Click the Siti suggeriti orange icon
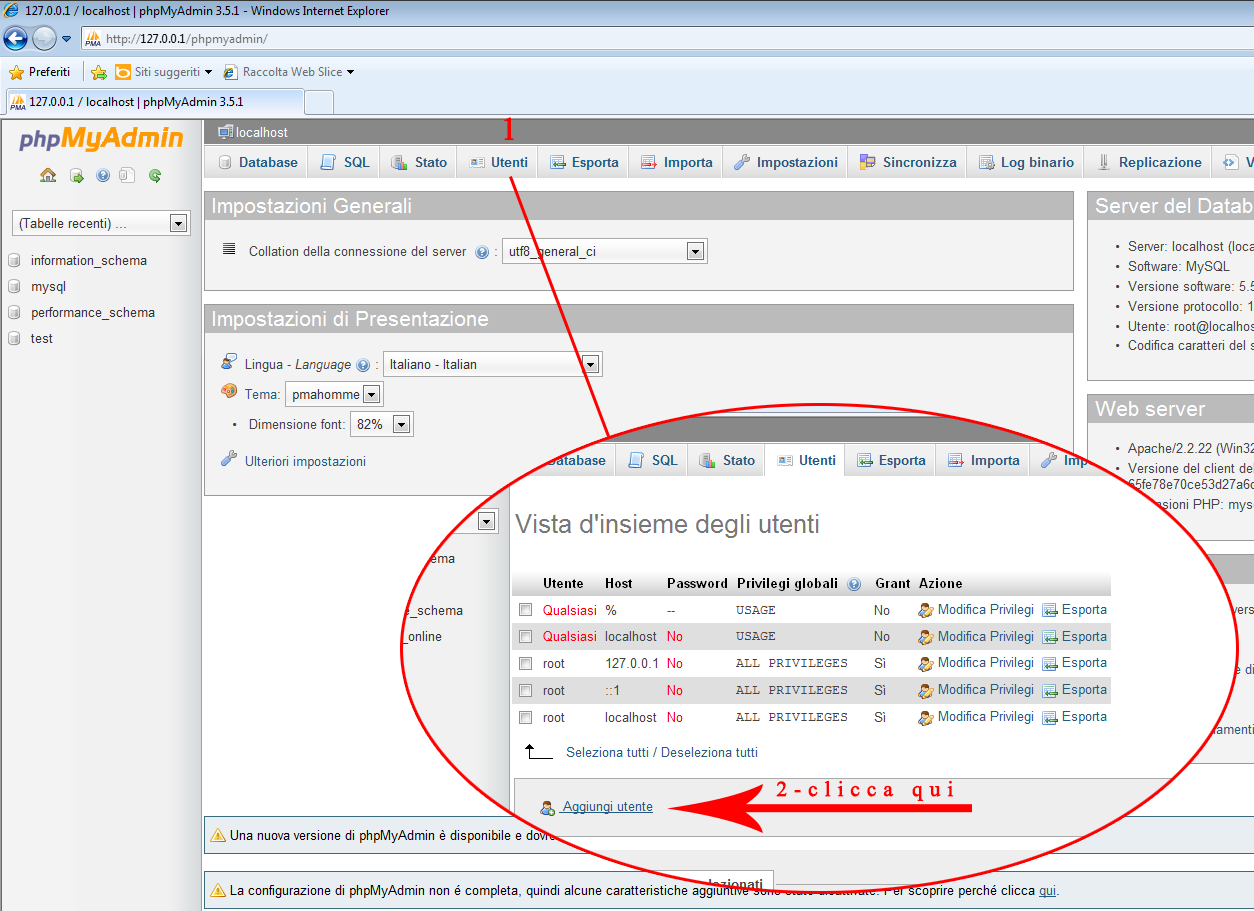The image size is (1254, 911). click(123, 72)
